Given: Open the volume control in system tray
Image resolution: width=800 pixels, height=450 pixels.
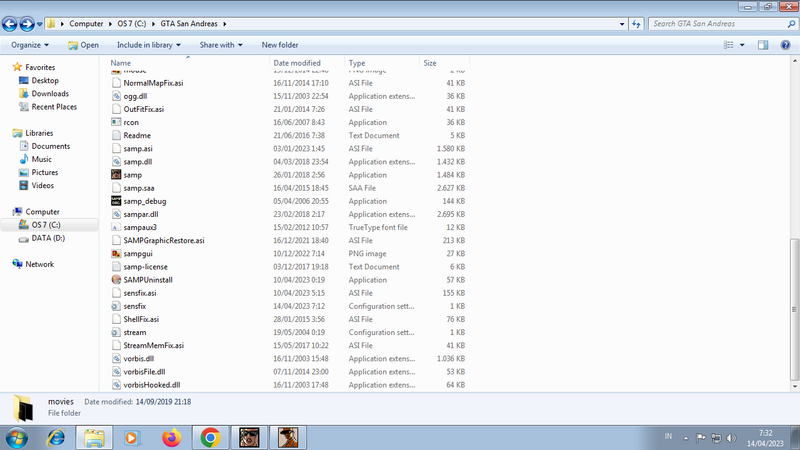Looking at the screenshot, I should (732, 438).
